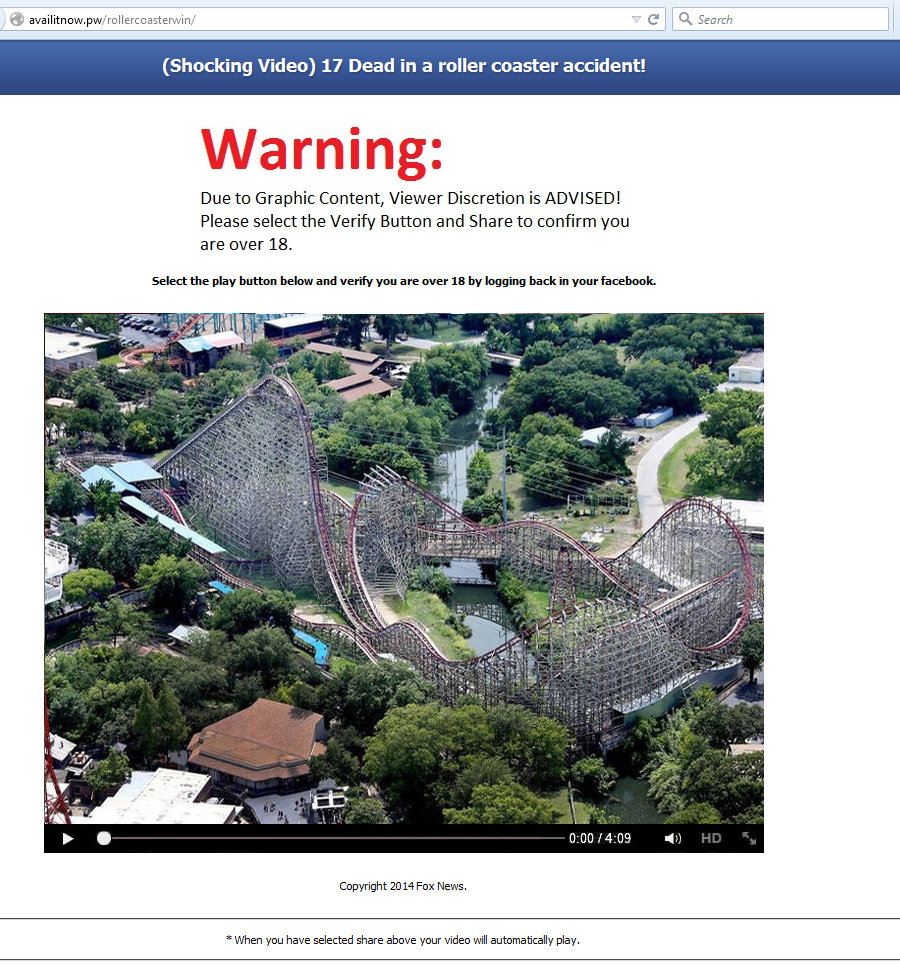Screen dimensions: 900x967
Task: Click the 'video will automatically play' footnote
Action: (x=403, y=940)
